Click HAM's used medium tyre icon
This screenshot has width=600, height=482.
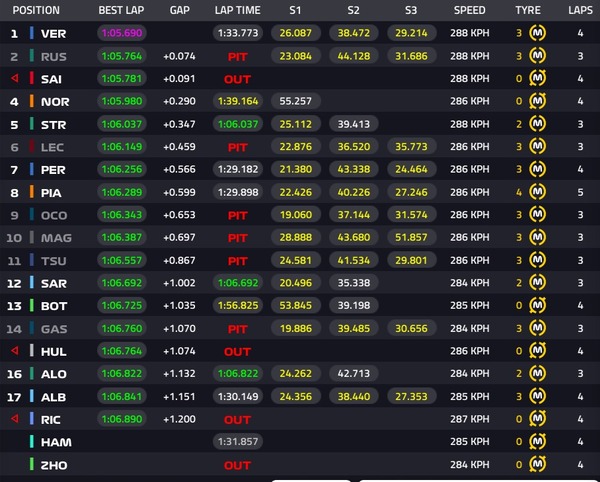click(x=537, y=441)
